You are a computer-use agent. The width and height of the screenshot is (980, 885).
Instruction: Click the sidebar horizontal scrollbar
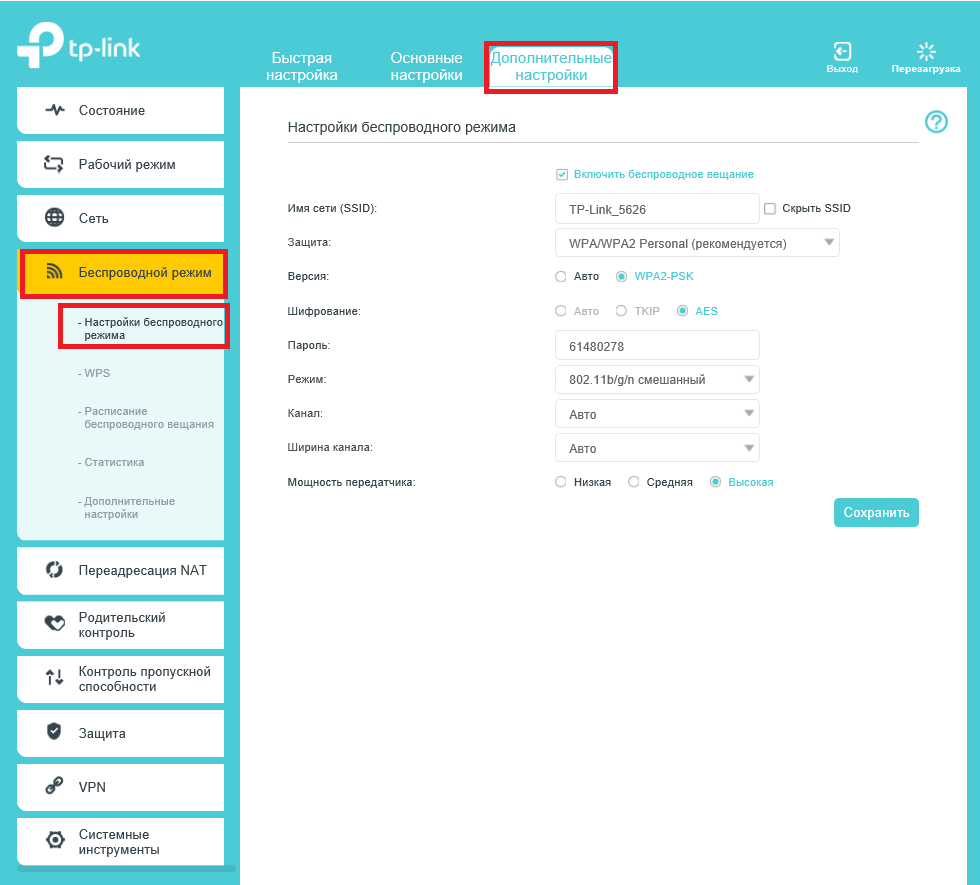[x=127, y=868]
